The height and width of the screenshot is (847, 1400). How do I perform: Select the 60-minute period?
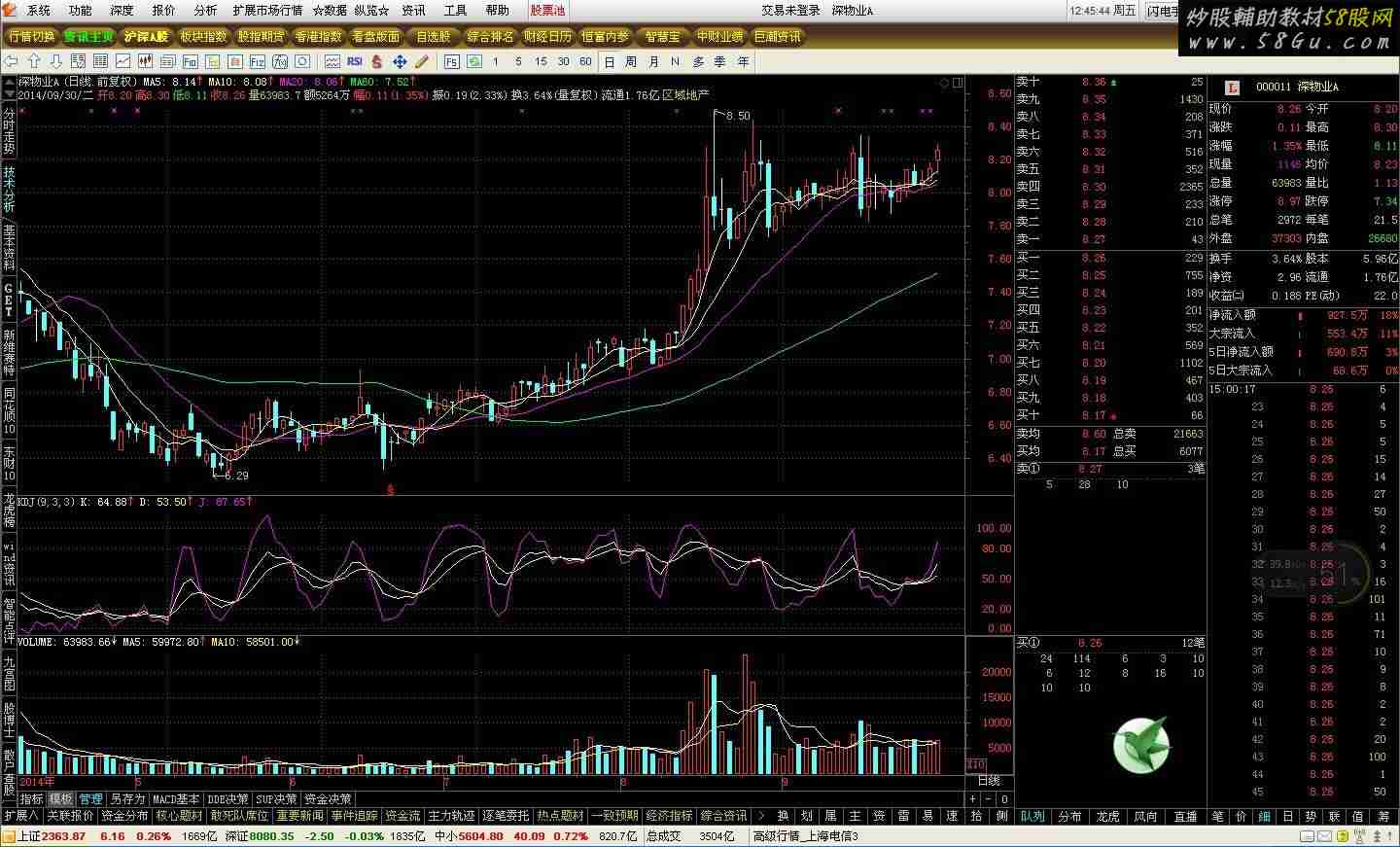click(585, 61)
